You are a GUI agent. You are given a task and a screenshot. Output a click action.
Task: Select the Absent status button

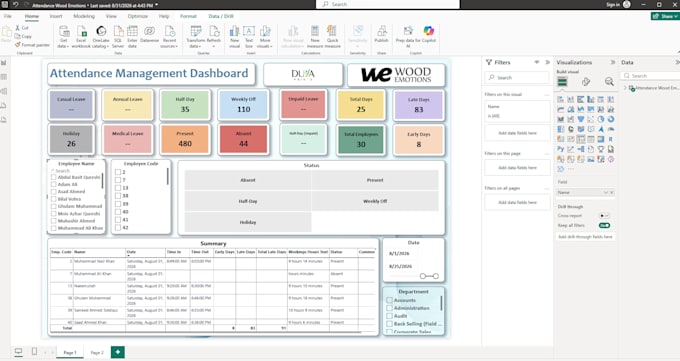[248, 180]
